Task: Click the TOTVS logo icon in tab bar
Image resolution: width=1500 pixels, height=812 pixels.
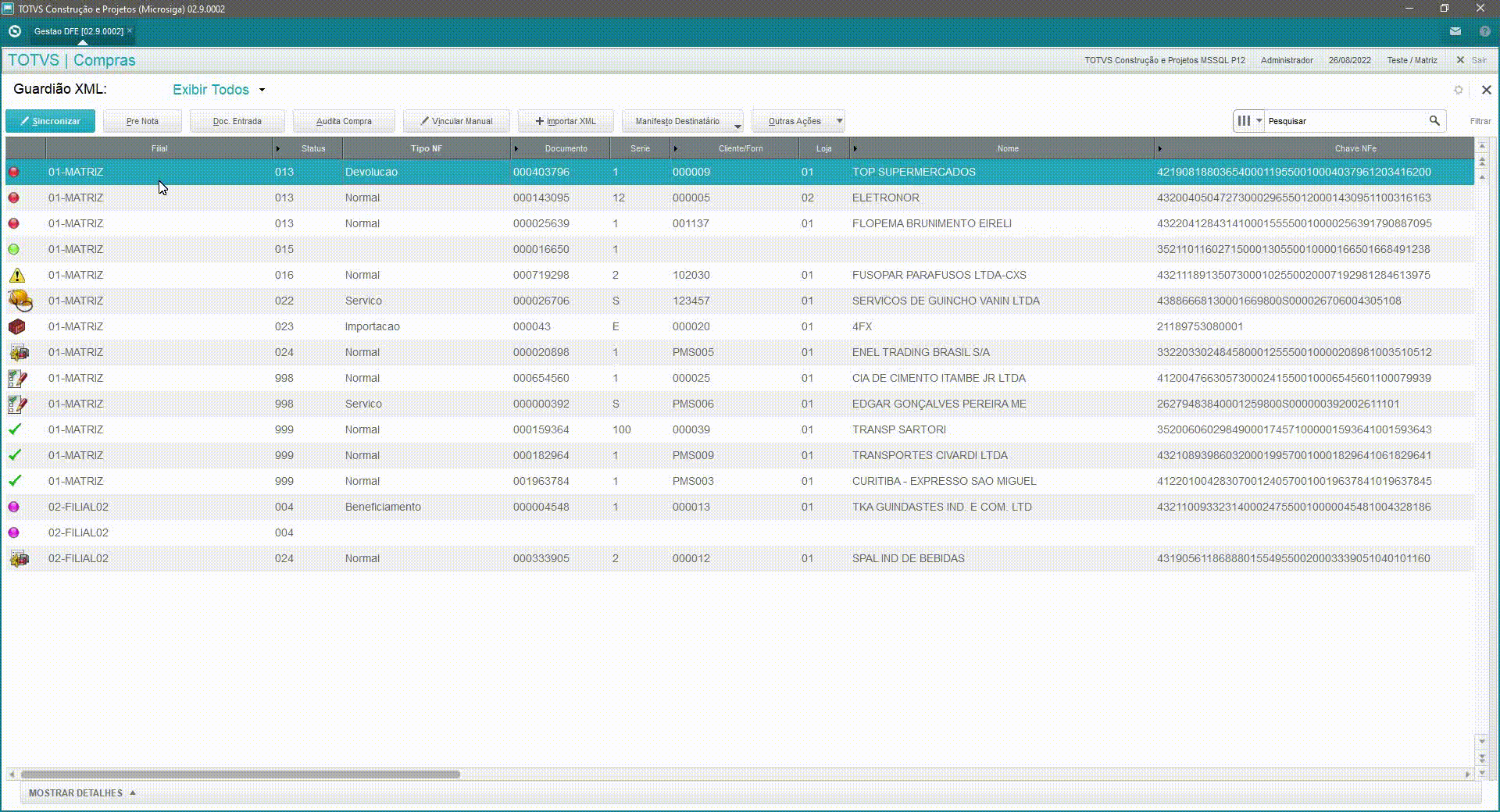Action: (x=15, y=31)
